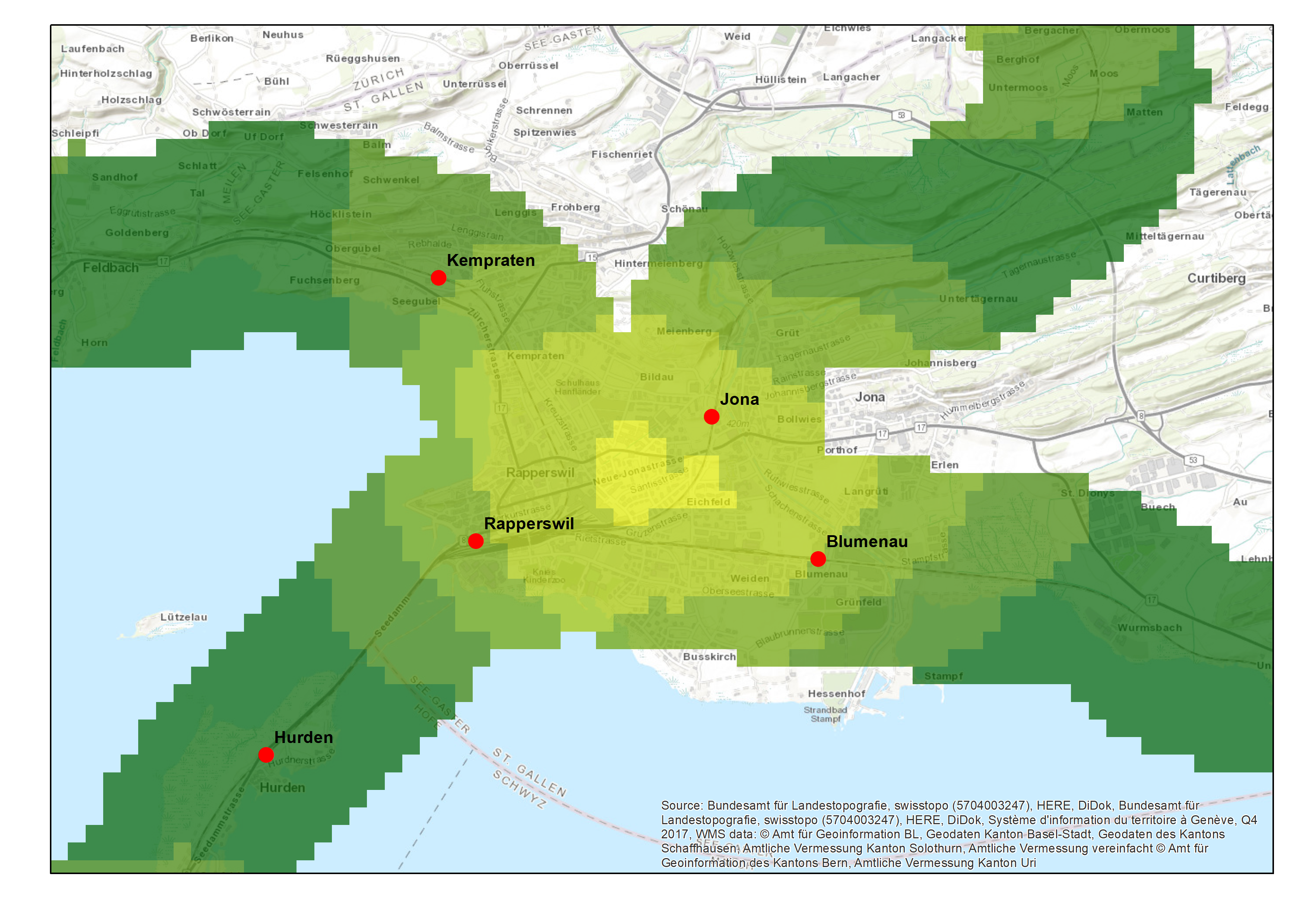Viewport: 1306px width, 924px height.
Task: Click the Strandbad Stampf label
Action: (x=825, y=715)
